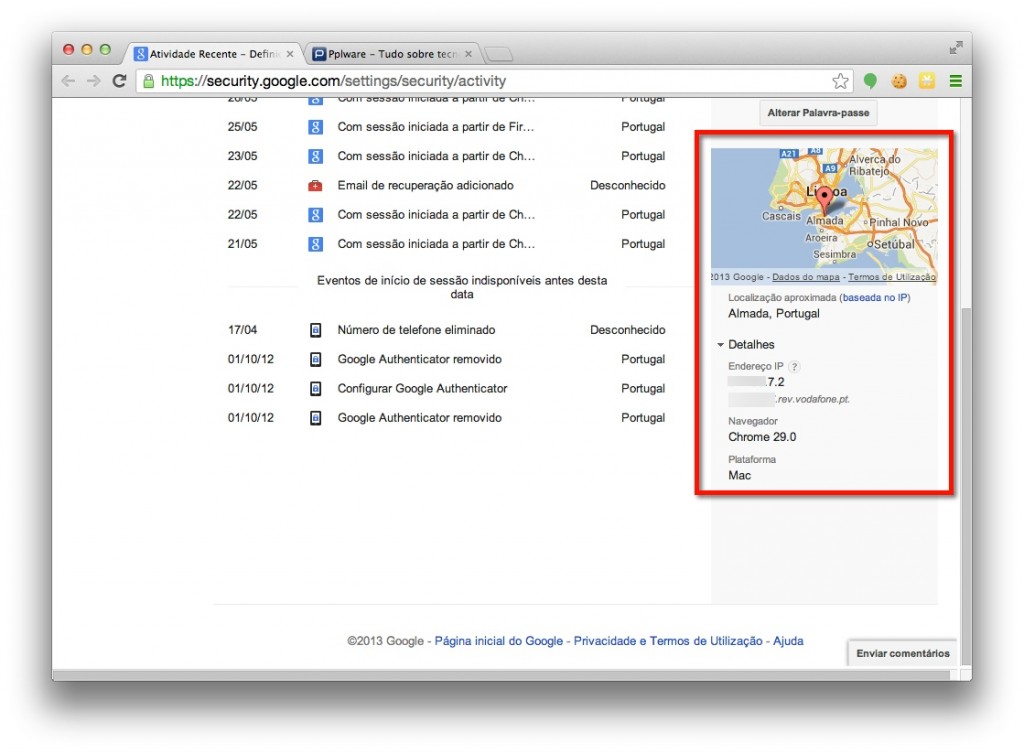The height and width of the screenshot is (753, 1024).
Task: Select the 23/05 session started entry
Action: click(x=446, y=156)
